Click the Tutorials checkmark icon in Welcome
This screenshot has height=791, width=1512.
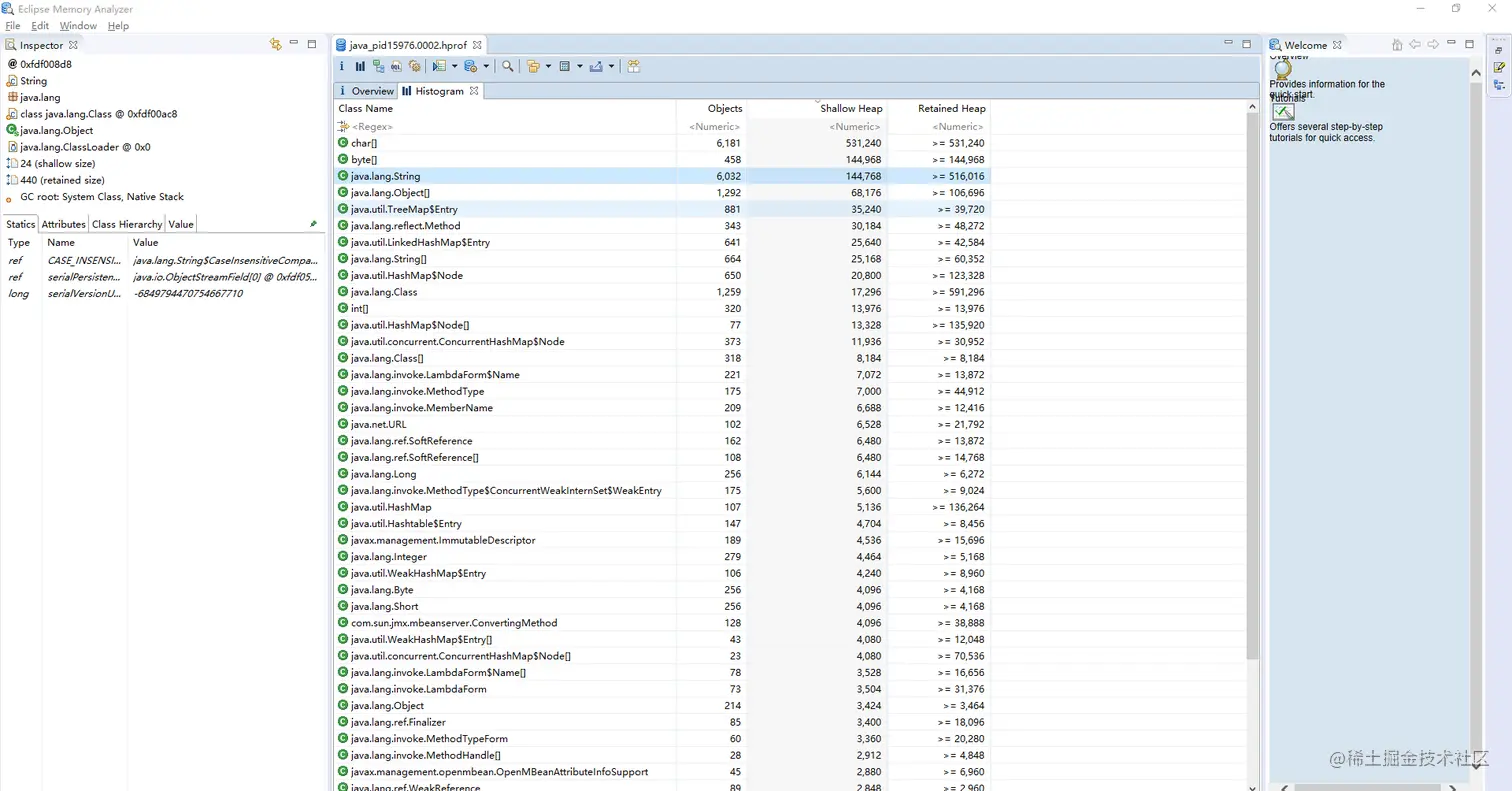click(1283, 111)
